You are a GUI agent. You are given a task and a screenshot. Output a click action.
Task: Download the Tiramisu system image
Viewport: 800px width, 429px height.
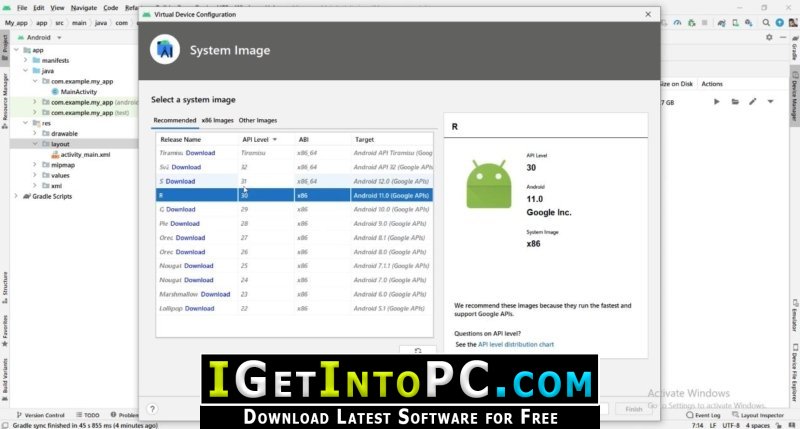(200, 153)
